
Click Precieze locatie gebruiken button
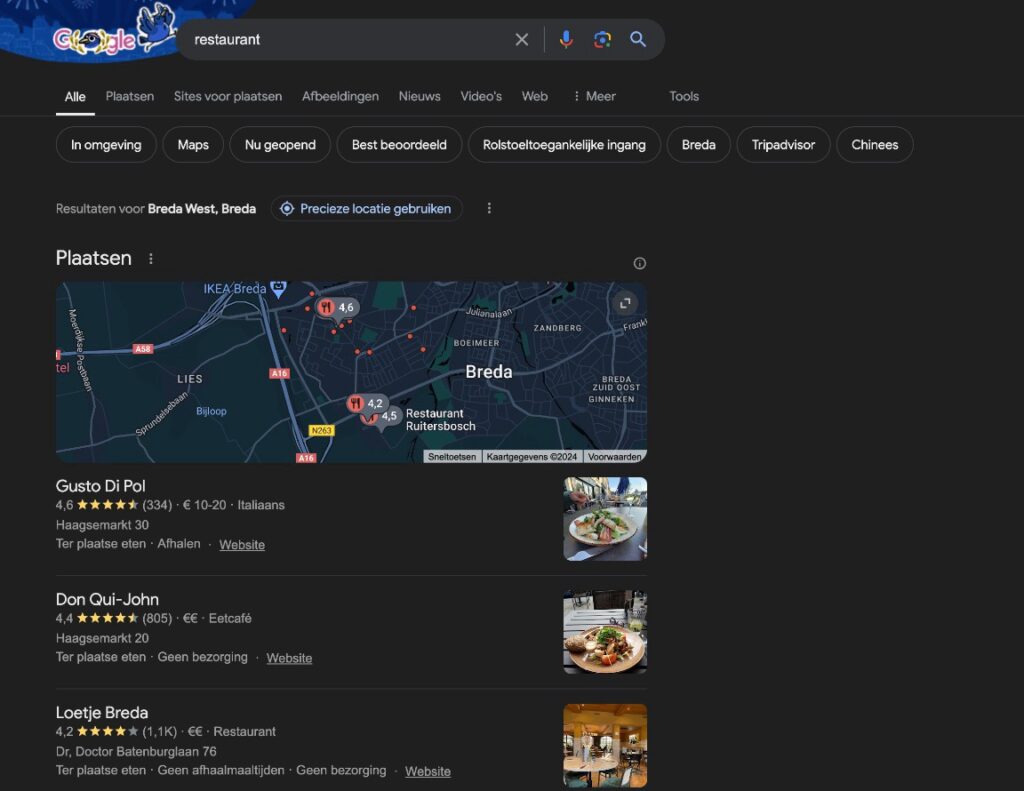point(366,209)
